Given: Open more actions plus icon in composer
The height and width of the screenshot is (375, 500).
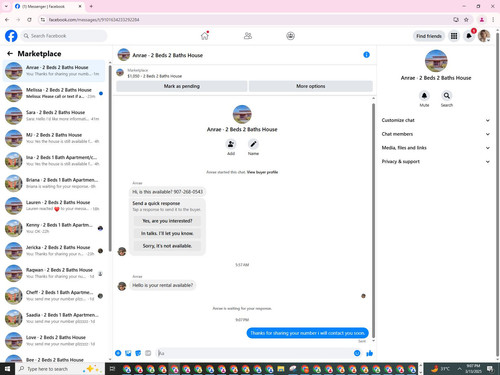Looking at the screenshot, I should pyautogui.click(x=118, y=353).
